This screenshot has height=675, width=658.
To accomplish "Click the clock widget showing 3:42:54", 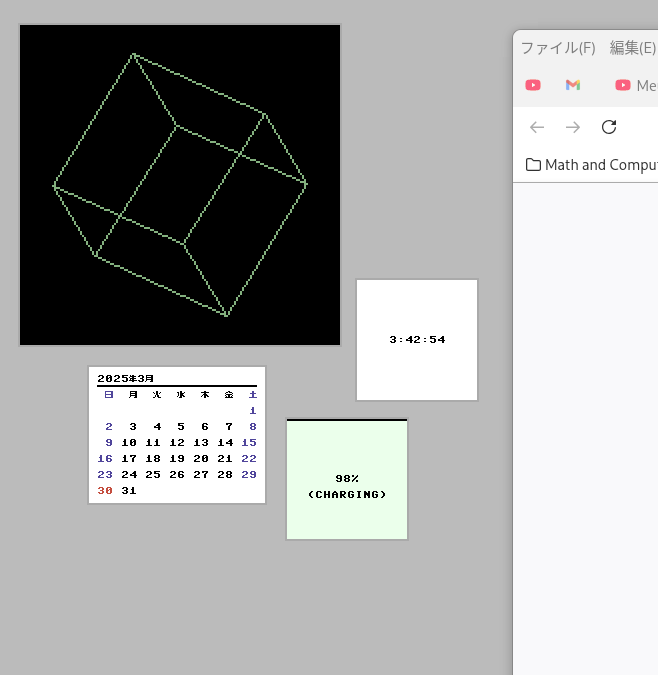I will tap(417, 340).
